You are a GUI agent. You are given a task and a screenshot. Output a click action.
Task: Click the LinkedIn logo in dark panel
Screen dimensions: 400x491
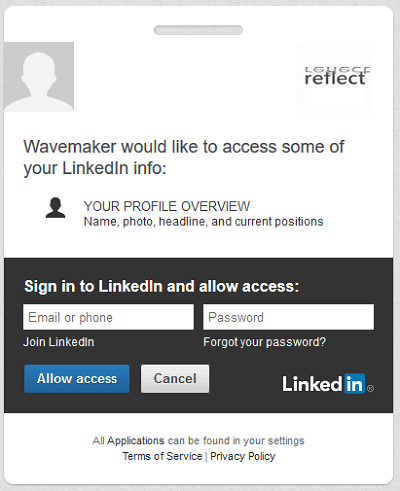pyautogui.click(x=323, y=384)
